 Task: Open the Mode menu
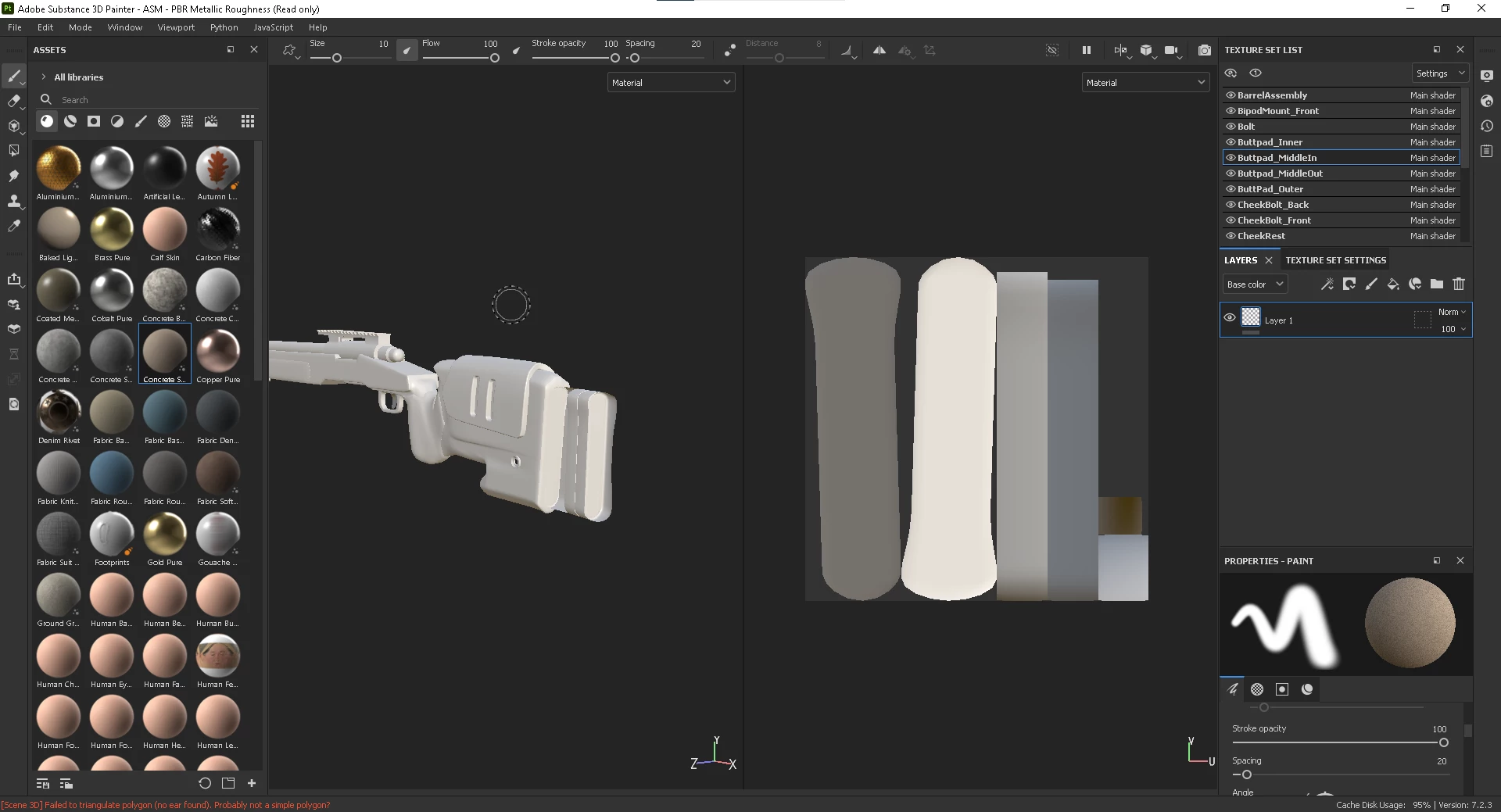coord(80,27)
